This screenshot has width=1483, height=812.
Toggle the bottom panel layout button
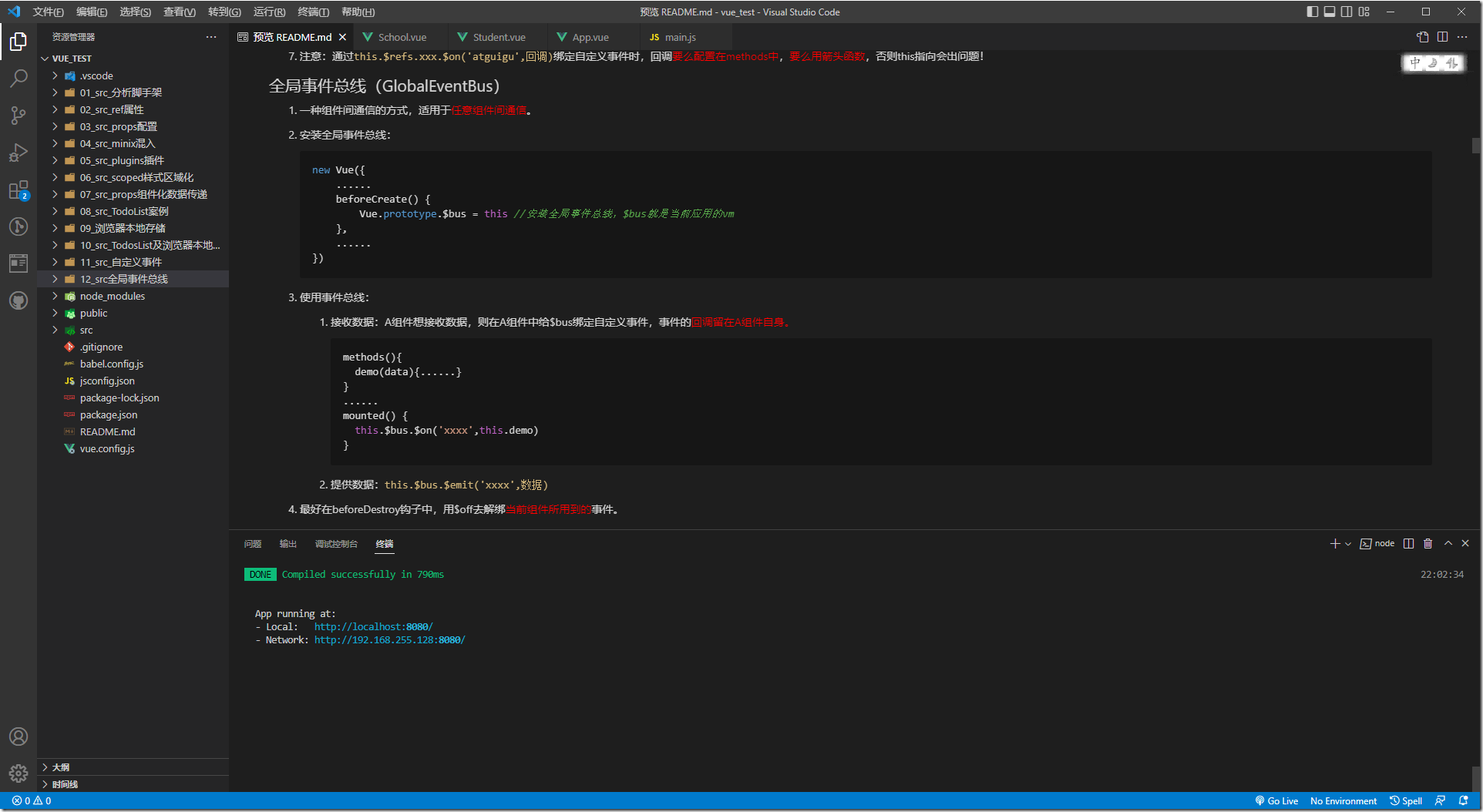[1330, 12]
